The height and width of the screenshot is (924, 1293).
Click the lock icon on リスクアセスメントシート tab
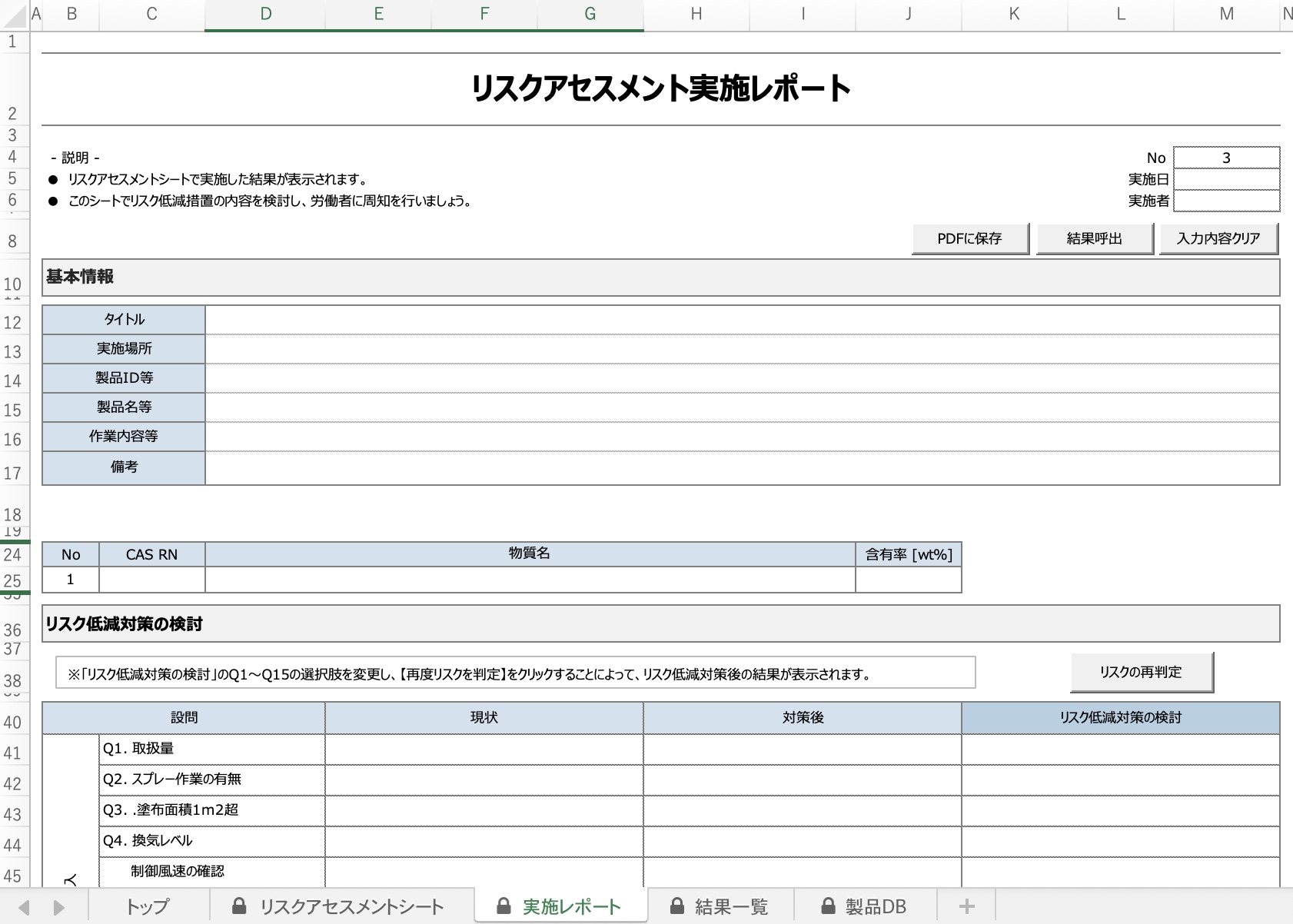click(x=240, y=906)
